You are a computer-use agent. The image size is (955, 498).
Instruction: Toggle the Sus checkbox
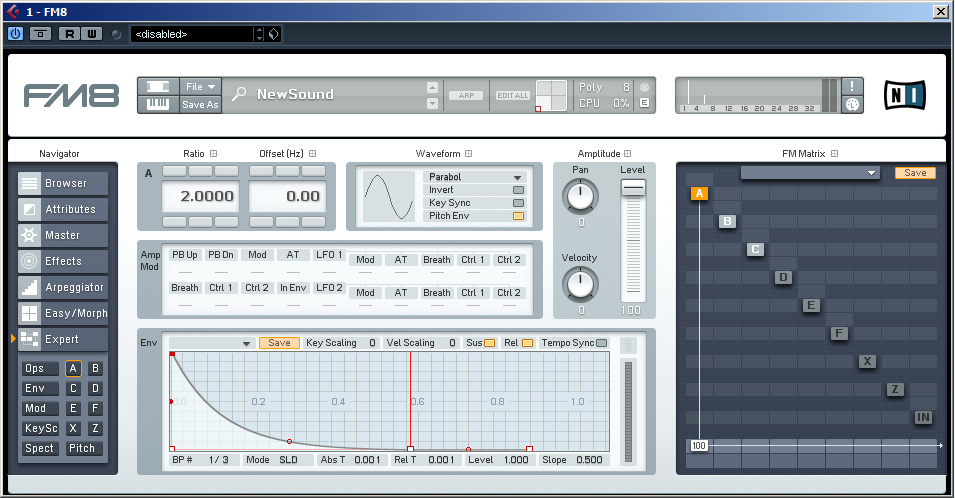coord(490,343)
